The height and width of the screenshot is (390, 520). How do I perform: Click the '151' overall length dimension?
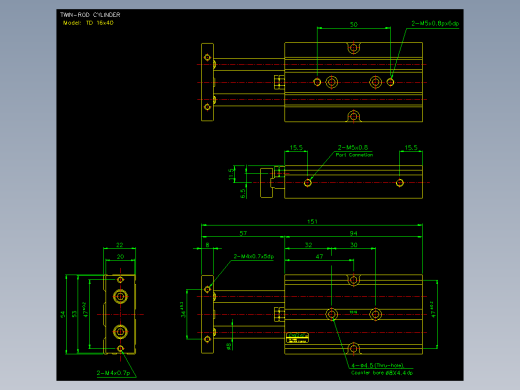pyautogui.click(x=312, y=221)
